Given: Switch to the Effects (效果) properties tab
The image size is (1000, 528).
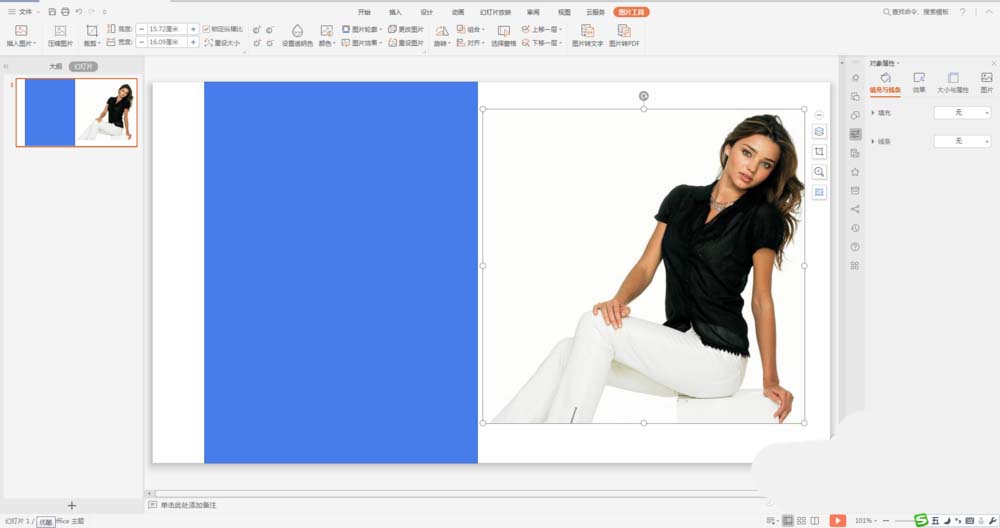Looking at the screenshot, I should pos(918,83).
